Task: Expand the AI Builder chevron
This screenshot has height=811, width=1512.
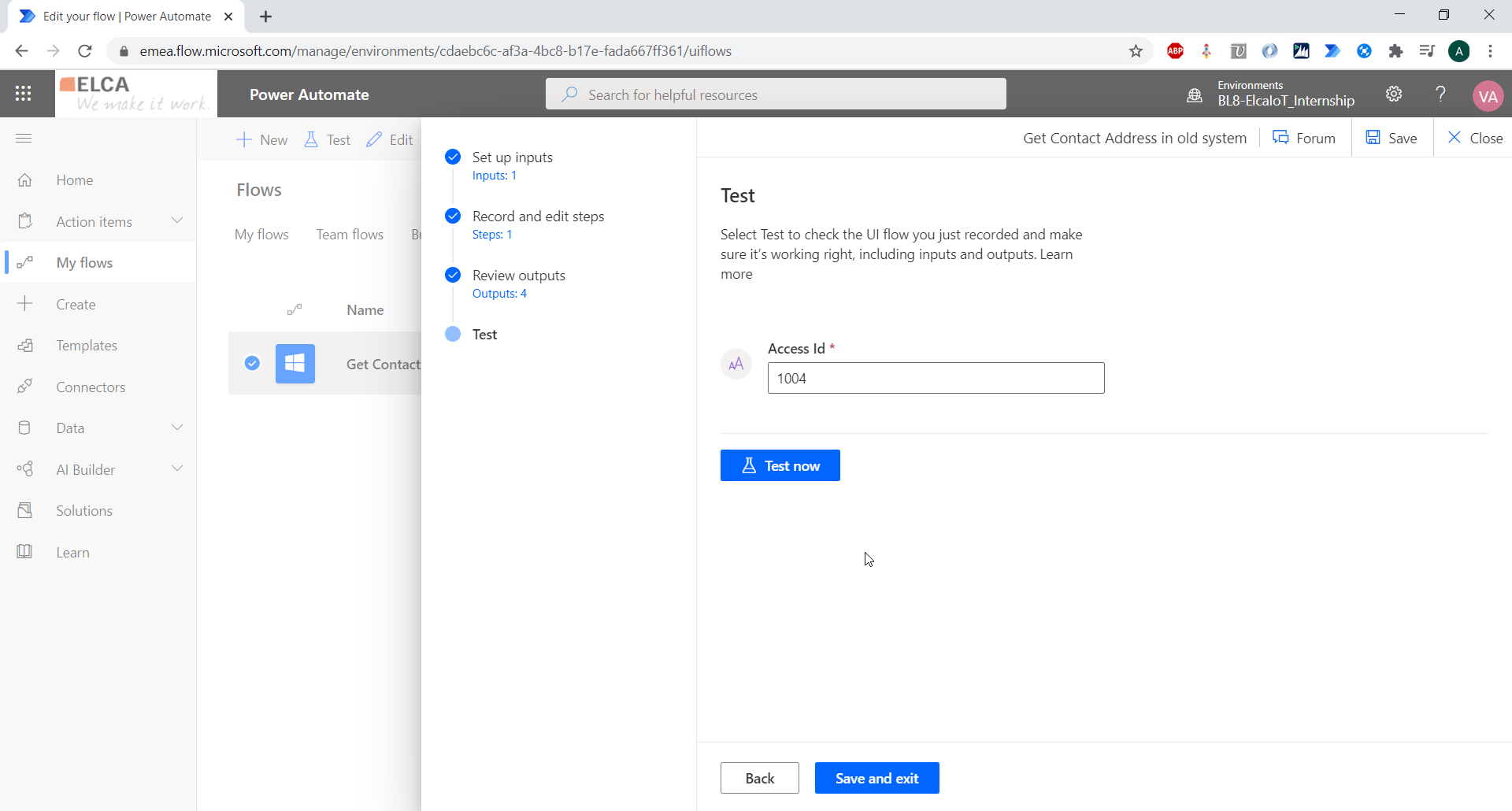Action: (177, 468)
